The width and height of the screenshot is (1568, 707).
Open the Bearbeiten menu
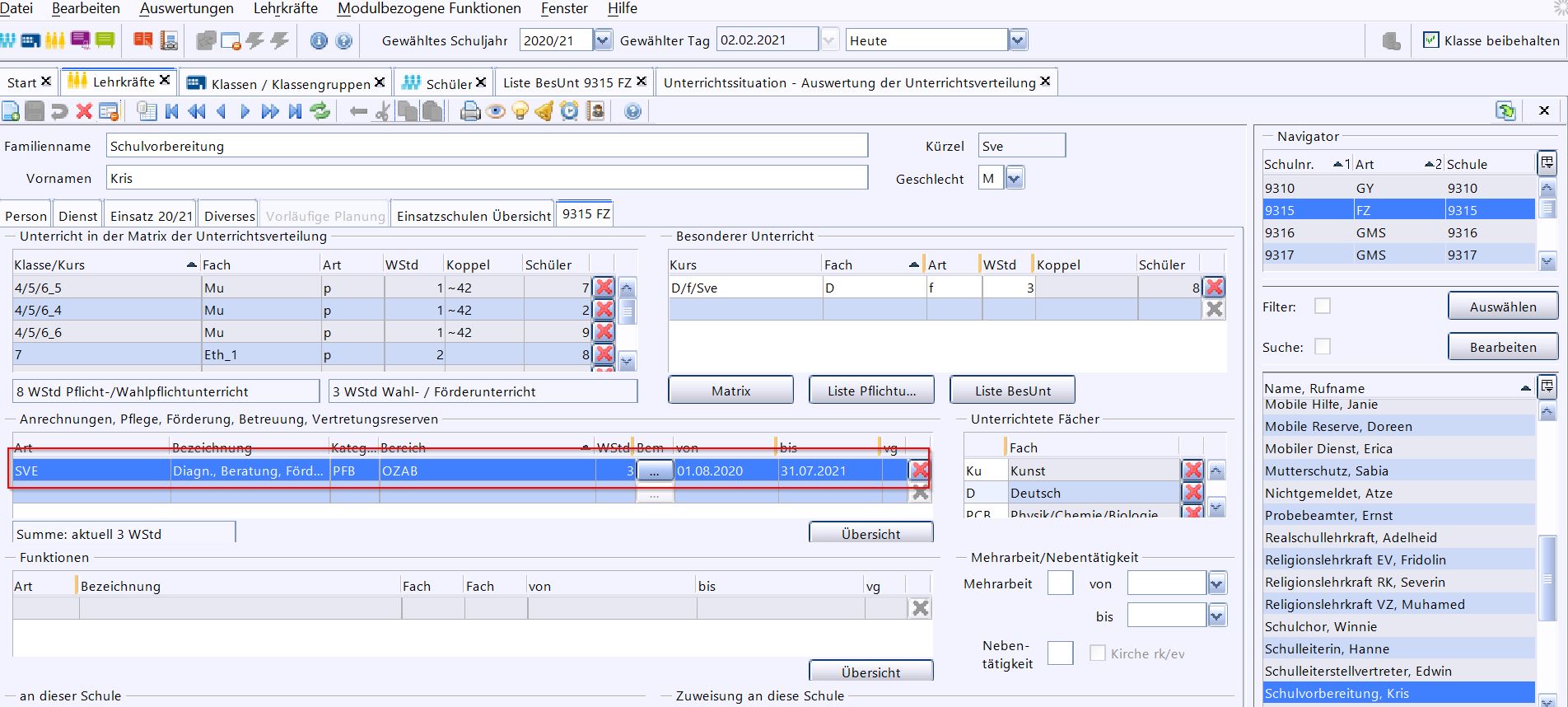click(x=86, y=8)
